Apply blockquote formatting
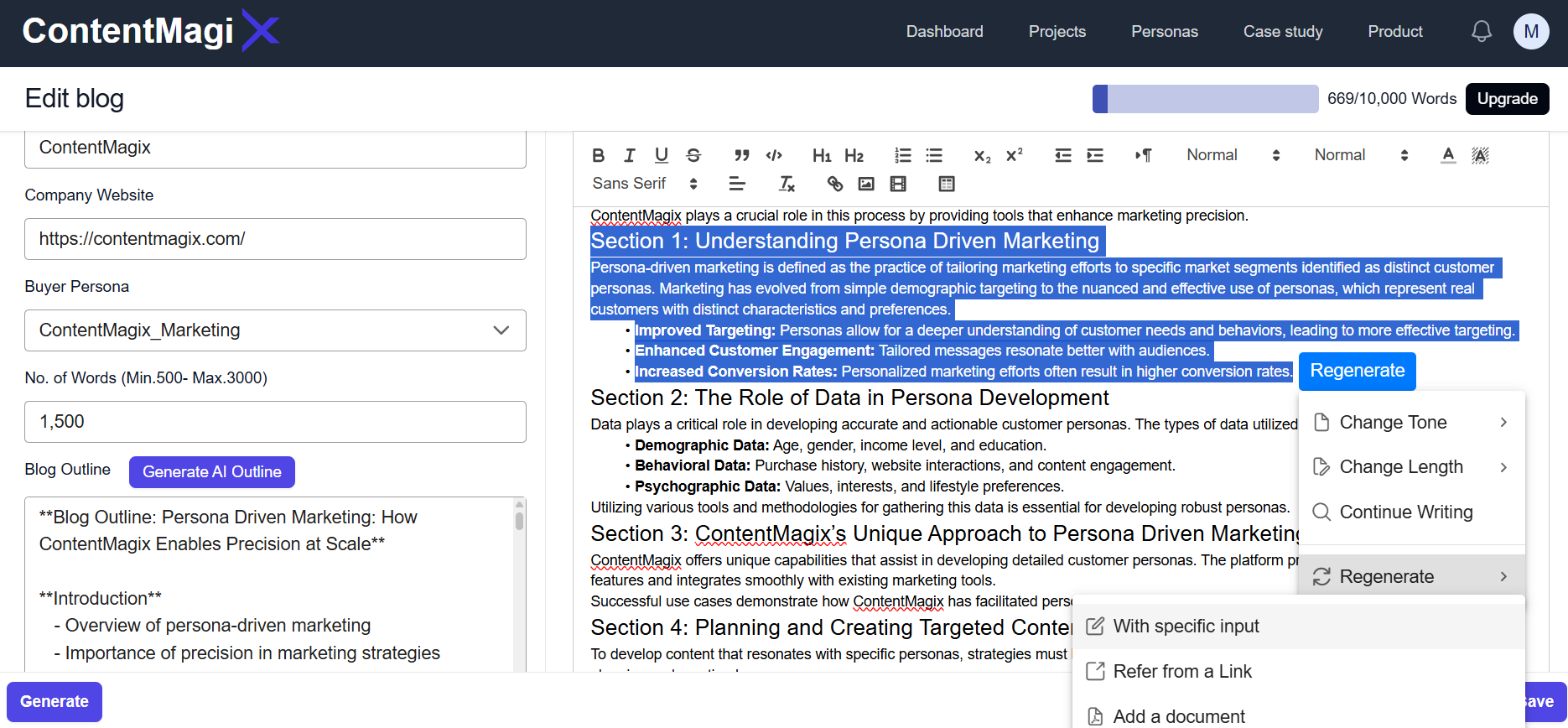The image size is (1568, 728). coord(741,155)
